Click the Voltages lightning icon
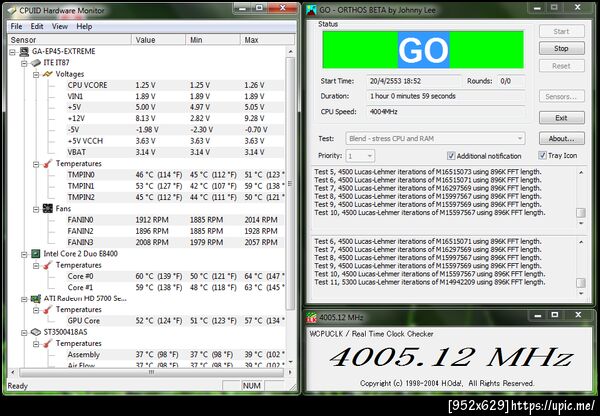 coord(47,74)
